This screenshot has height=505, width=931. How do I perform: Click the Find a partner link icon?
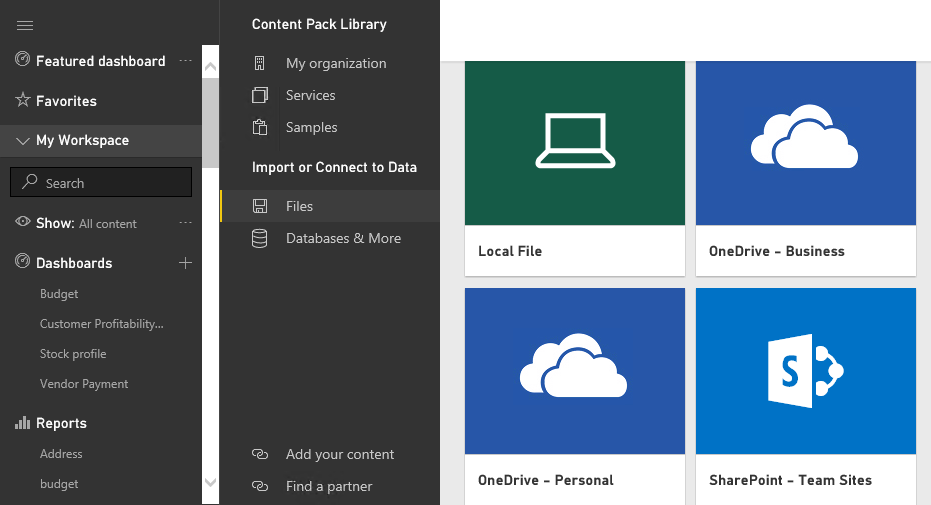(x=259, y=486)
